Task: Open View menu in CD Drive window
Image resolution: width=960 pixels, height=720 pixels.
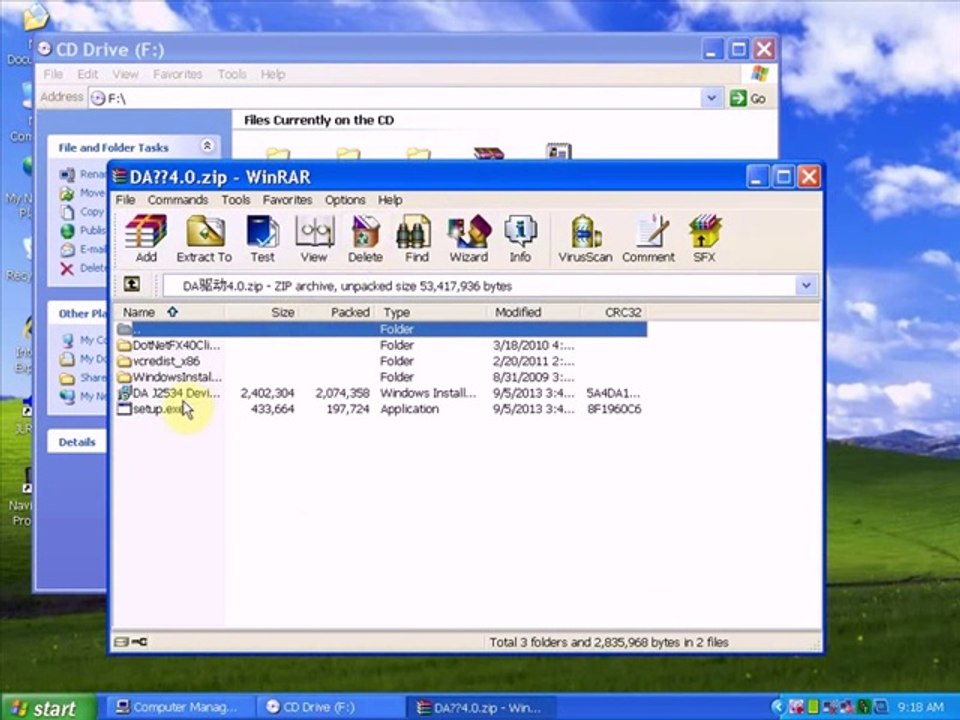Action: (126, 74)
